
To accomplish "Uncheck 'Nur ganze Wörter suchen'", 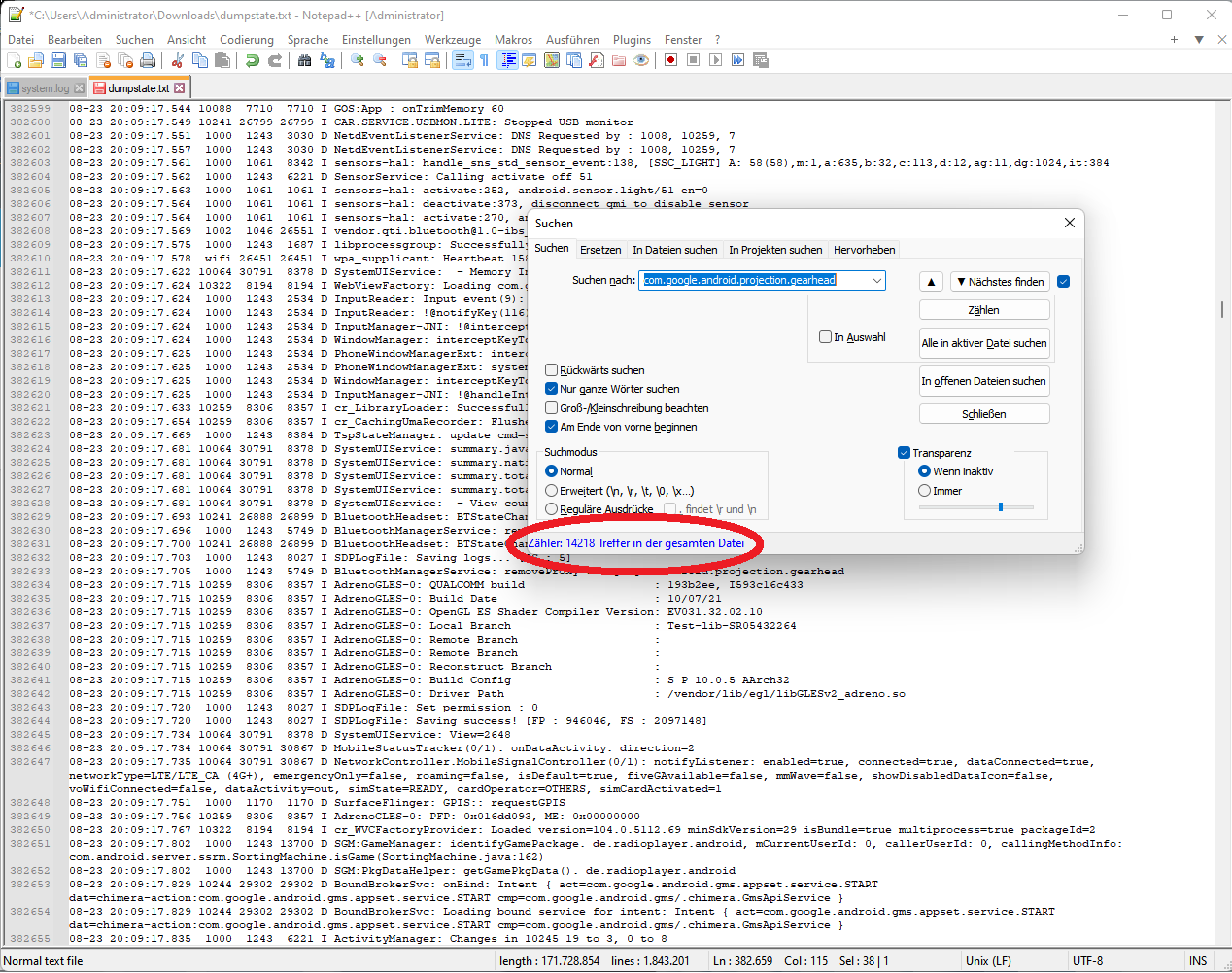I will 552,389.
